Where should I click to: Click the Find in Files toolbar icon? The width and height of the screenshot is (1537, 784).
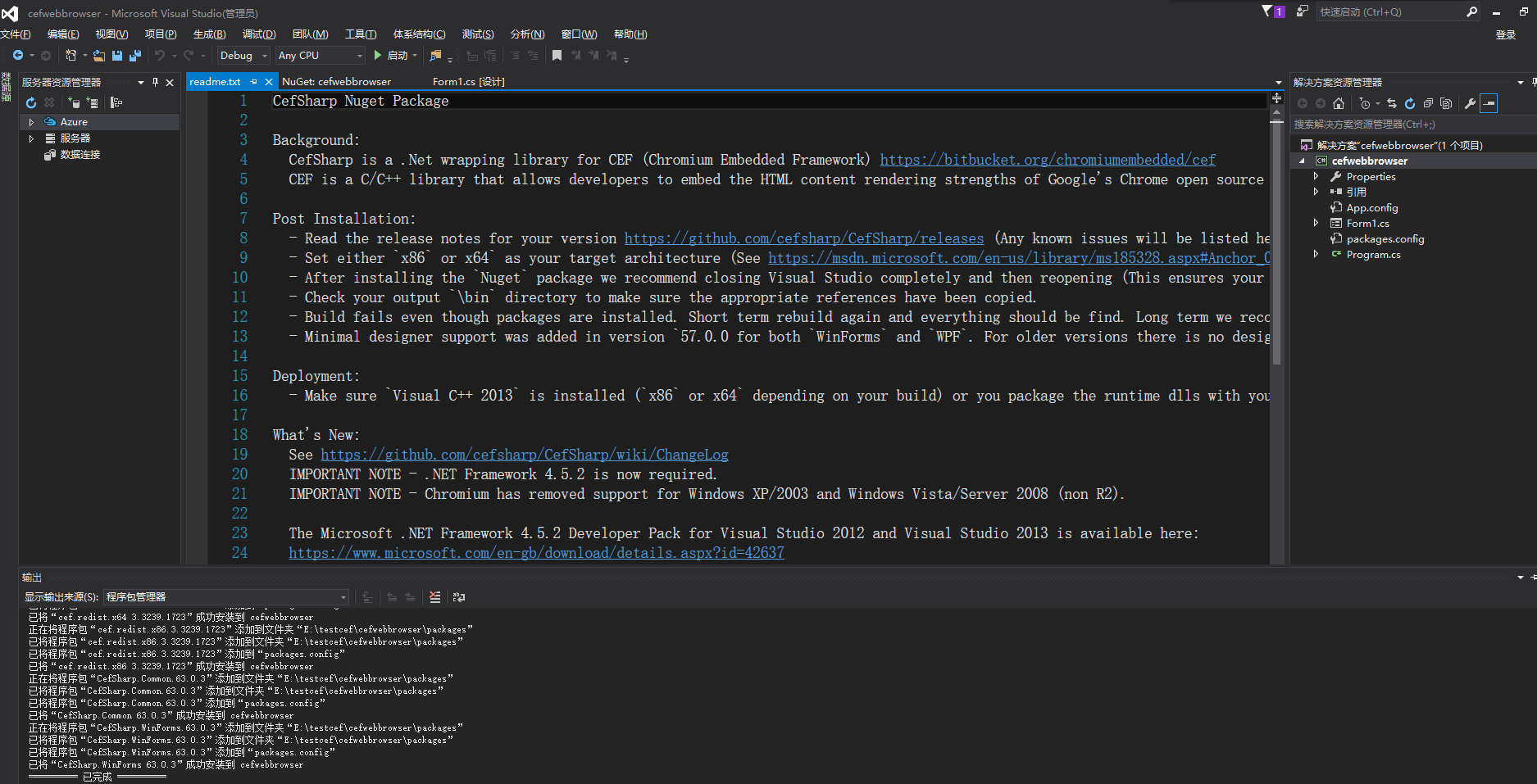[x=435, y=56]
